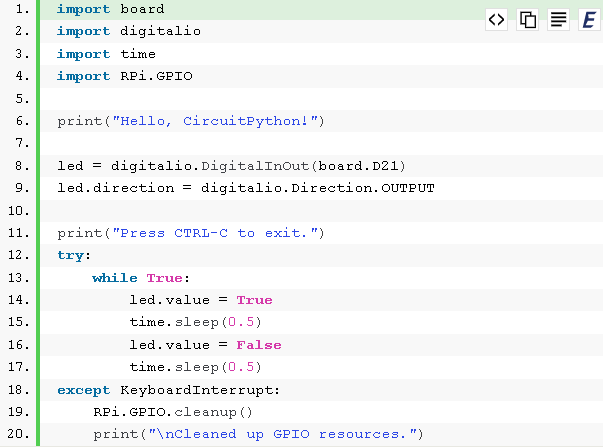Toggle line wrapping with the lines icon
Viewport: 603px width, 447px height.
click(558, 19)
